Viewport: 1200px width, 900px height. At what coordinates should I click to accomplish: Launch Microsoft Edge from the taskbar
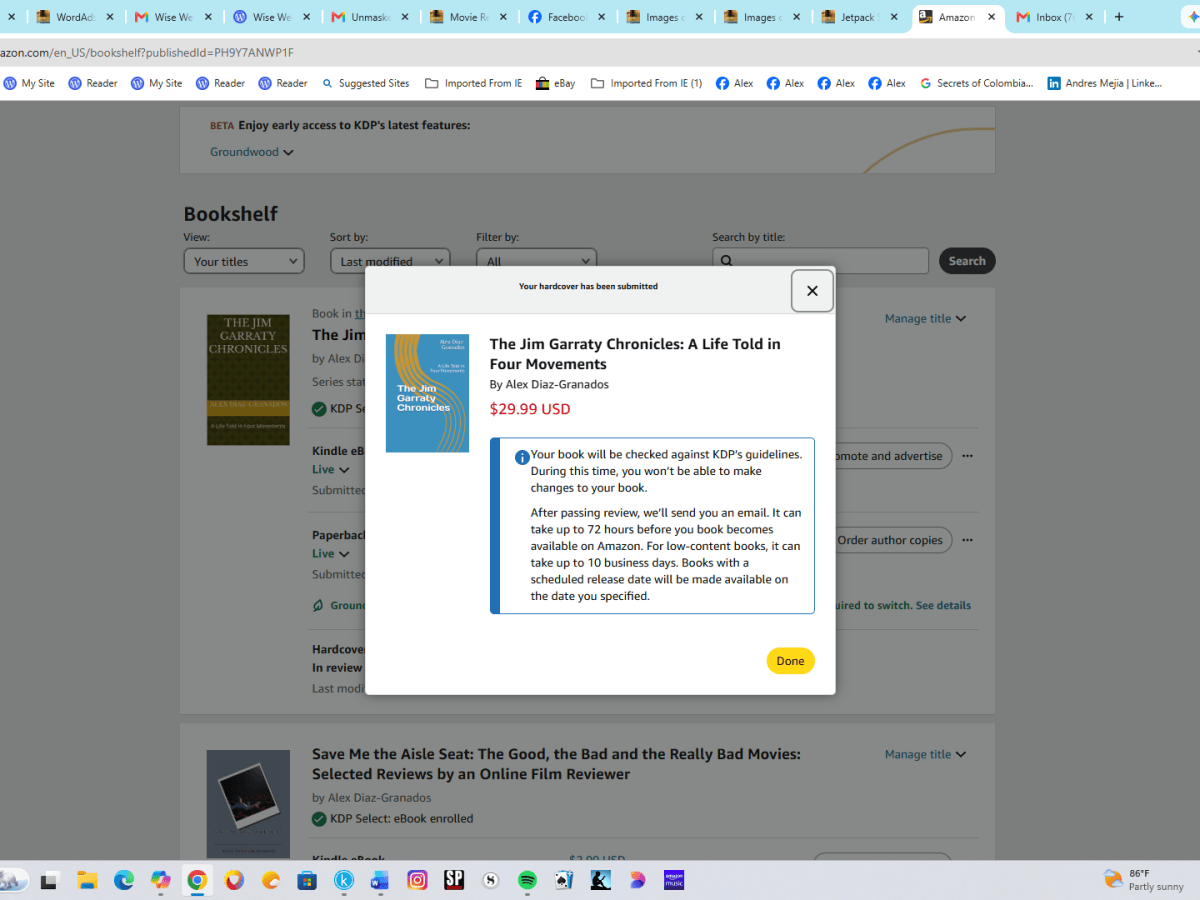(x=124, y=880)
